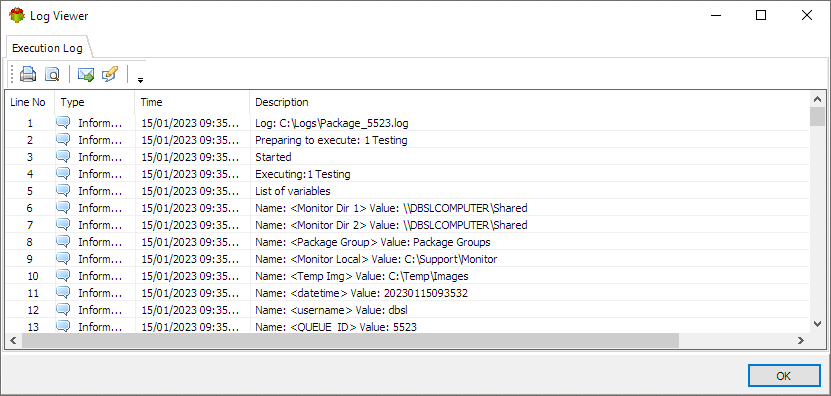The image size is (831, 396).
Task: Click 'Inform...' type text on line 2
Action: 100,140
